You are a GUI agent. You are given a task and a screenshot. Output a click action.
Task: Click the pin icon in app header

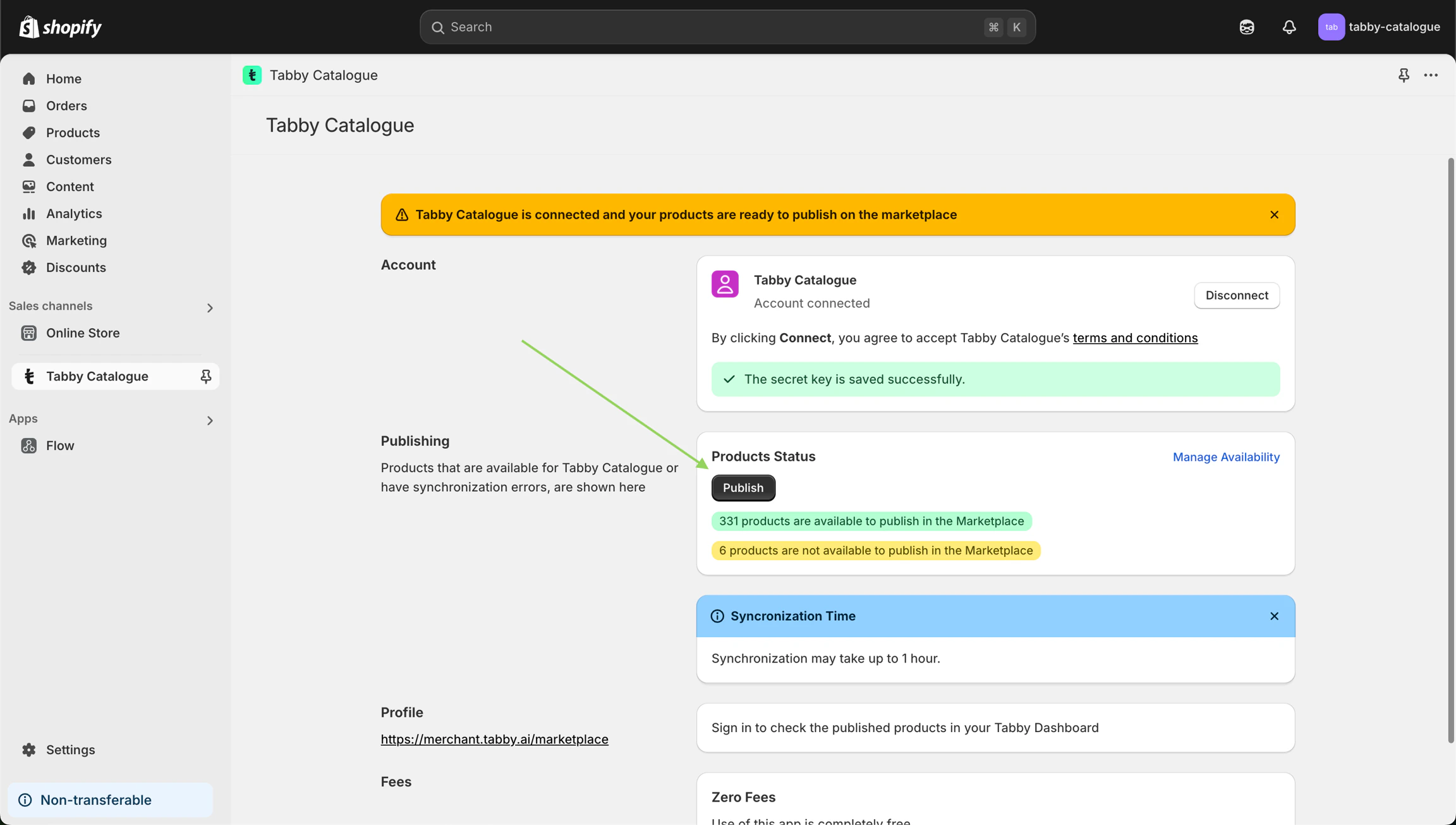[x=1404, y=75]
